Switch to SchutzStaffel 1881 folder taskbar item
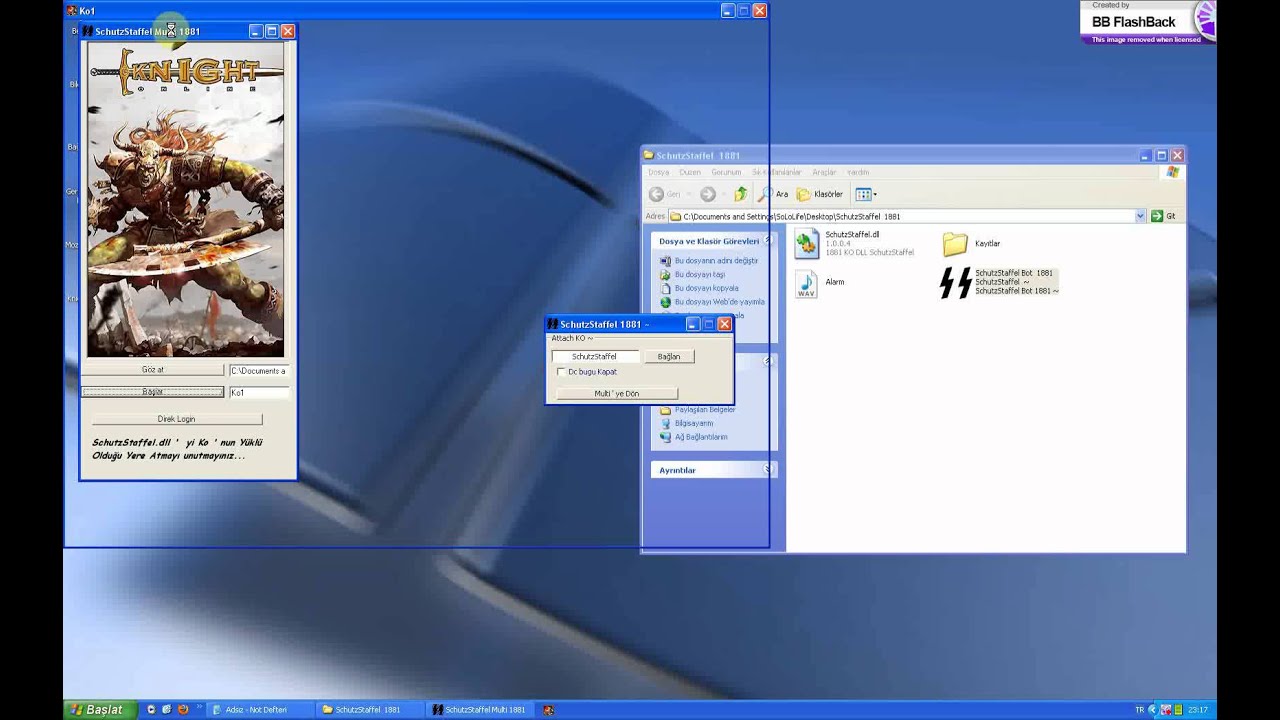 368,710
